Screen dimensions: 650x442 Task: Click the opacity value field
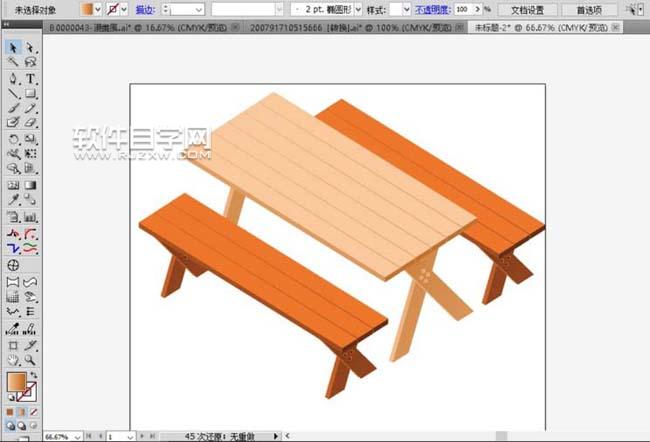[464, 9]
